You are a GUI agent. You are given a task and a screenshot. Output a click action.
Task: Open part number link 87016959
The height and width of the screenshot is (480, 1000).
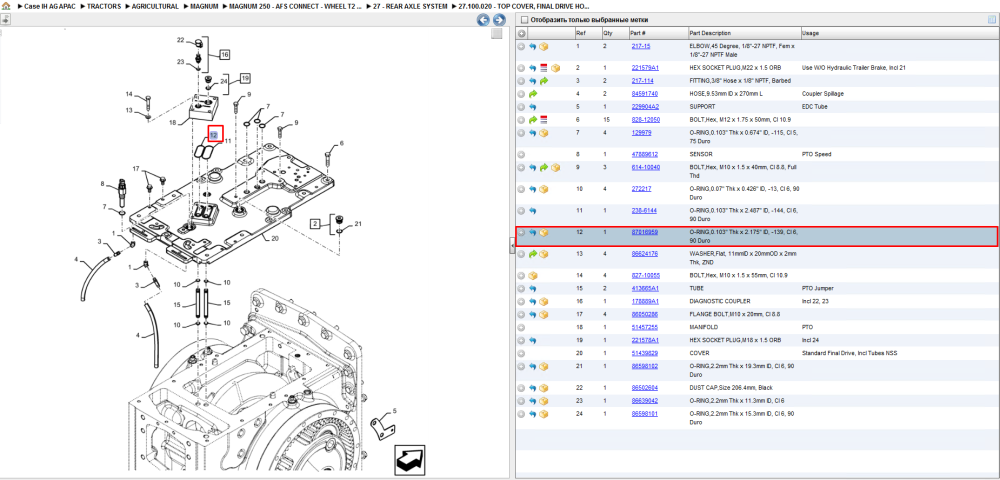point(645,232)
